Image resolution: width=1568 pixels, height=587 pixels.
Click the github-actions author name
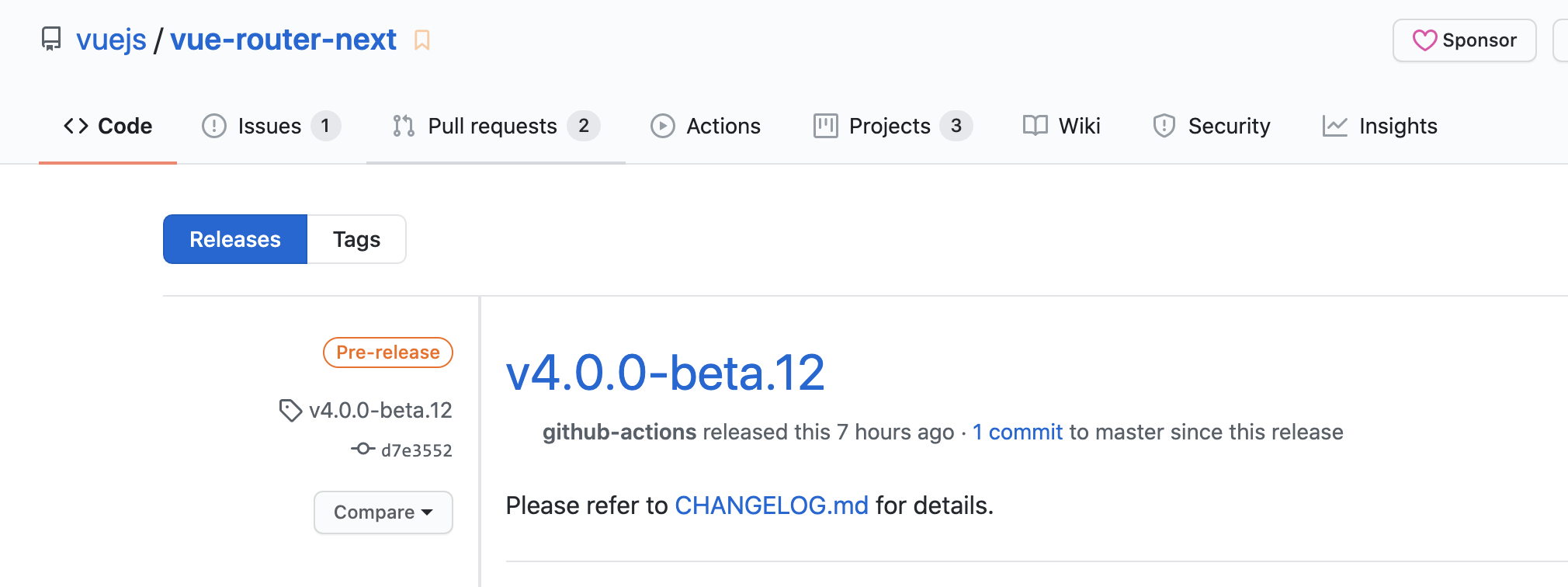tap(619, 432)
